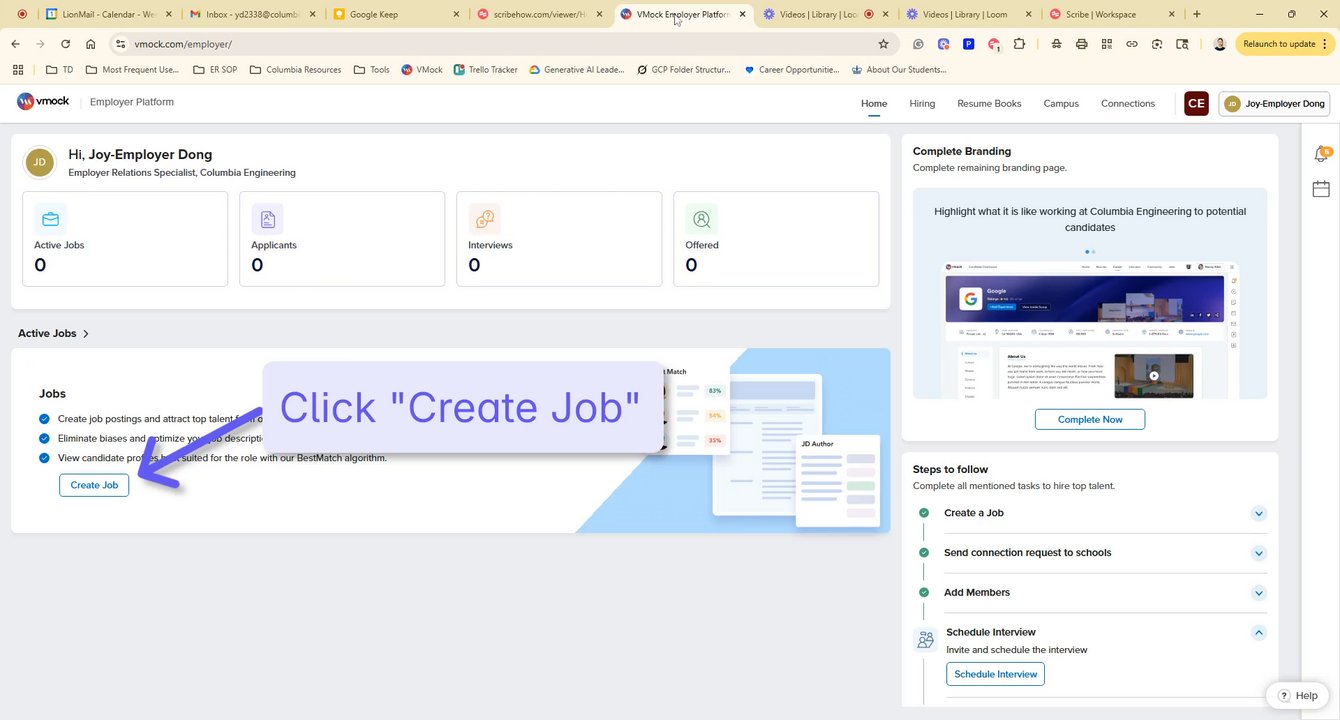Click the JD profile avatar beside the greeting
The width and height of the screenshot is (1340, 720).
39,162
